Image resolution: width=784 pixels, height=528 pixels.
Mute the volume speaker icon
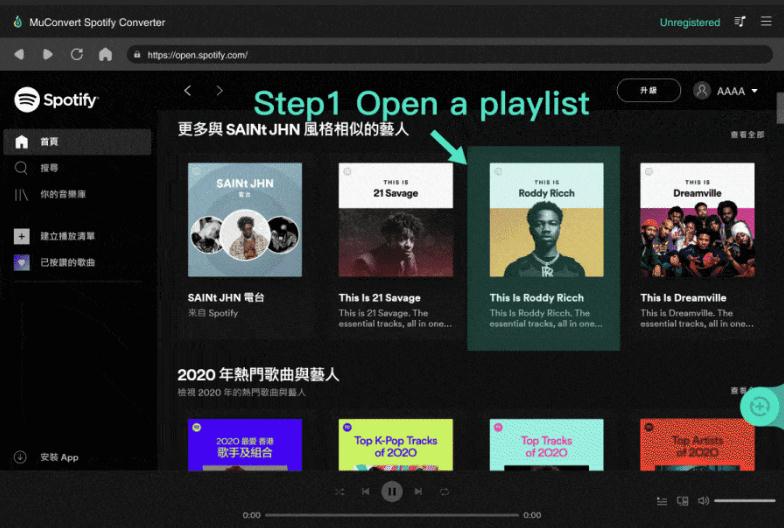(703, 500)
